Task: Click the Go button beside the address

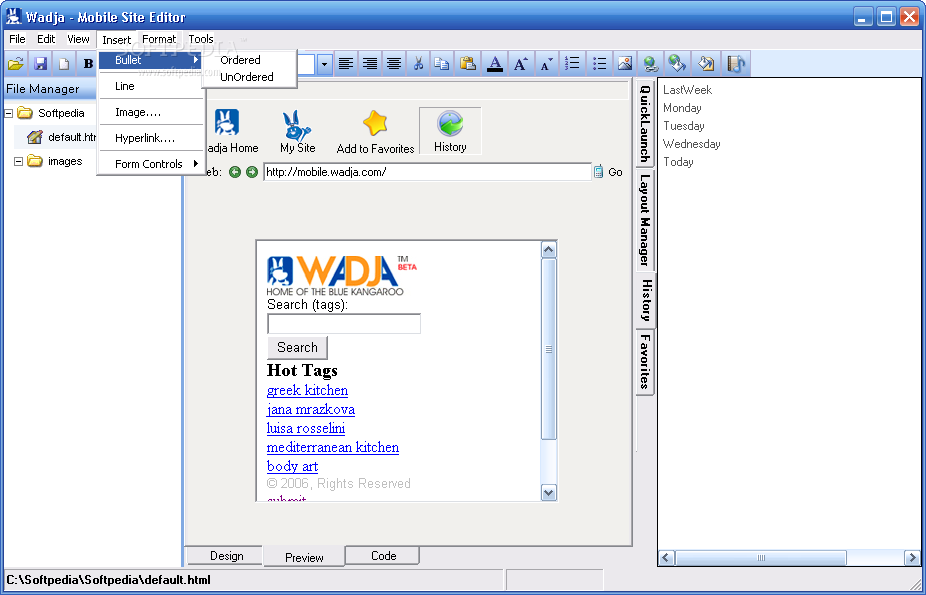Action: tap(608, 172)
